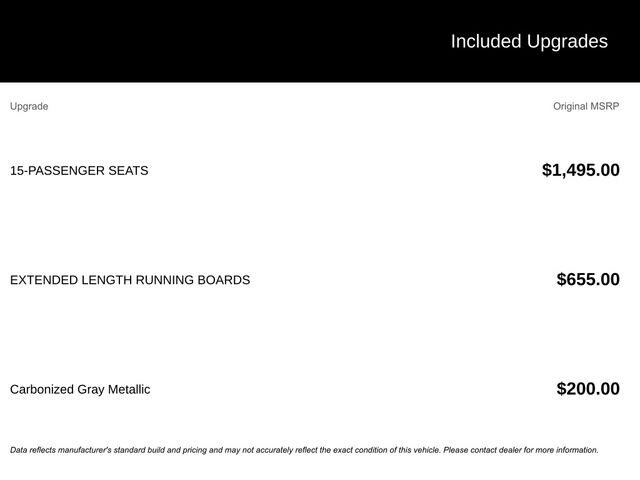Screen dimensions: 640x480
Task: Click the $200.00 price
Action: tap(587, 389)
